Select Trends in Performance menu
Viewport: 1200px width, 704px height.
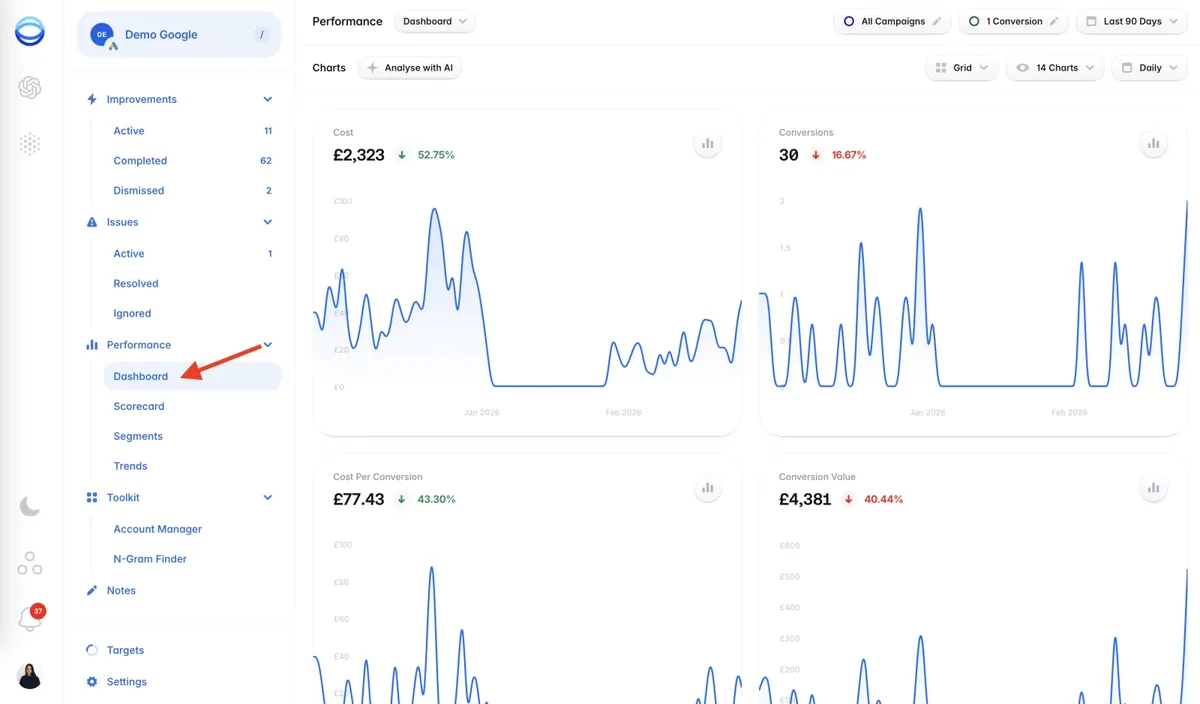(192, 467)
